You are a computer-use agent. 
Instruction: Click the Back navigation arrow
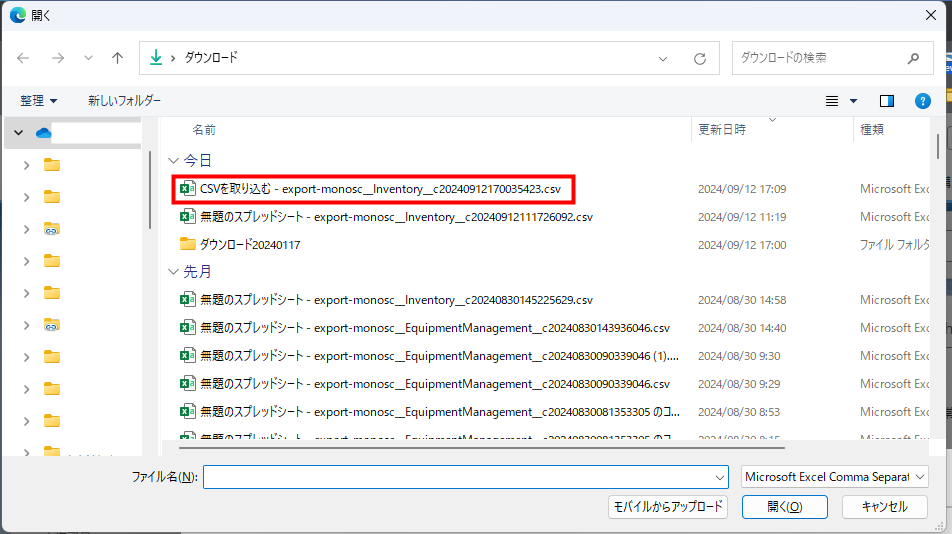tap(24, 58)
